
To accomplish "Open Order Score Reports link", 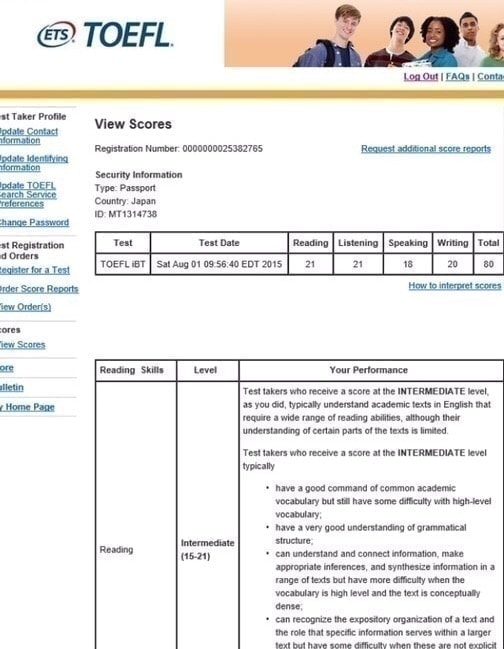I will [39, 289].
